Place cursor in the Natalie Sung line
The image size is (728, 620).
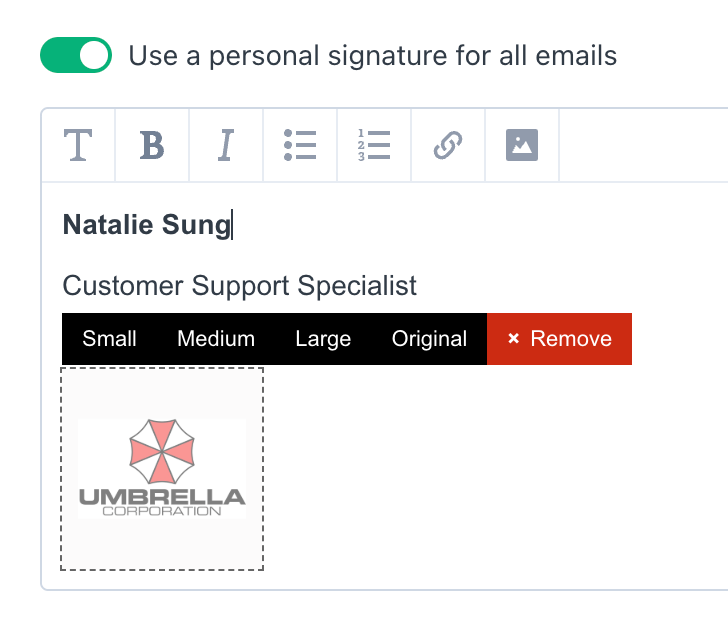[147, 225]
